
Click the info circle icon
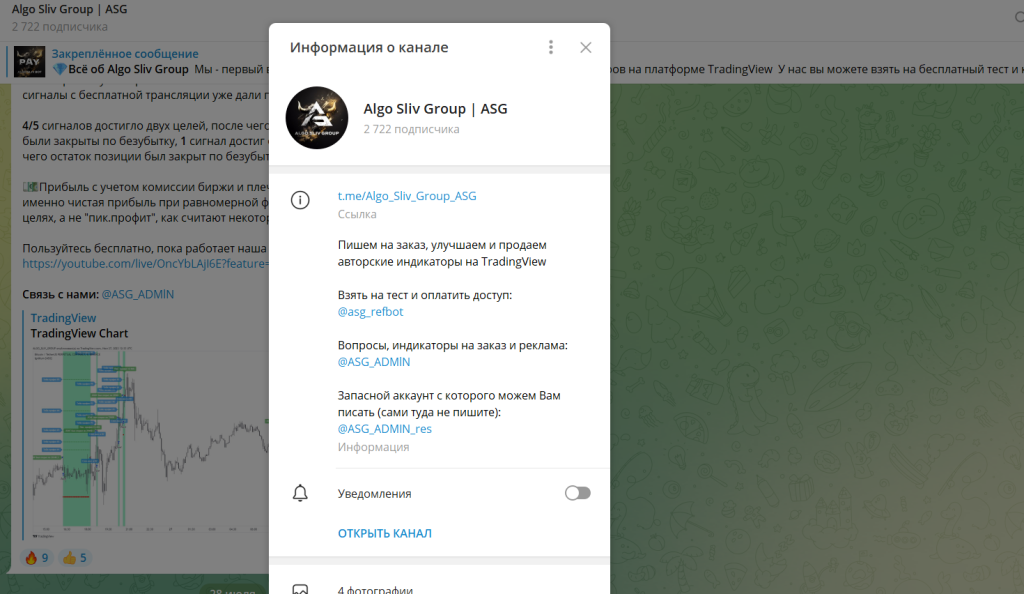pos(300,200)
